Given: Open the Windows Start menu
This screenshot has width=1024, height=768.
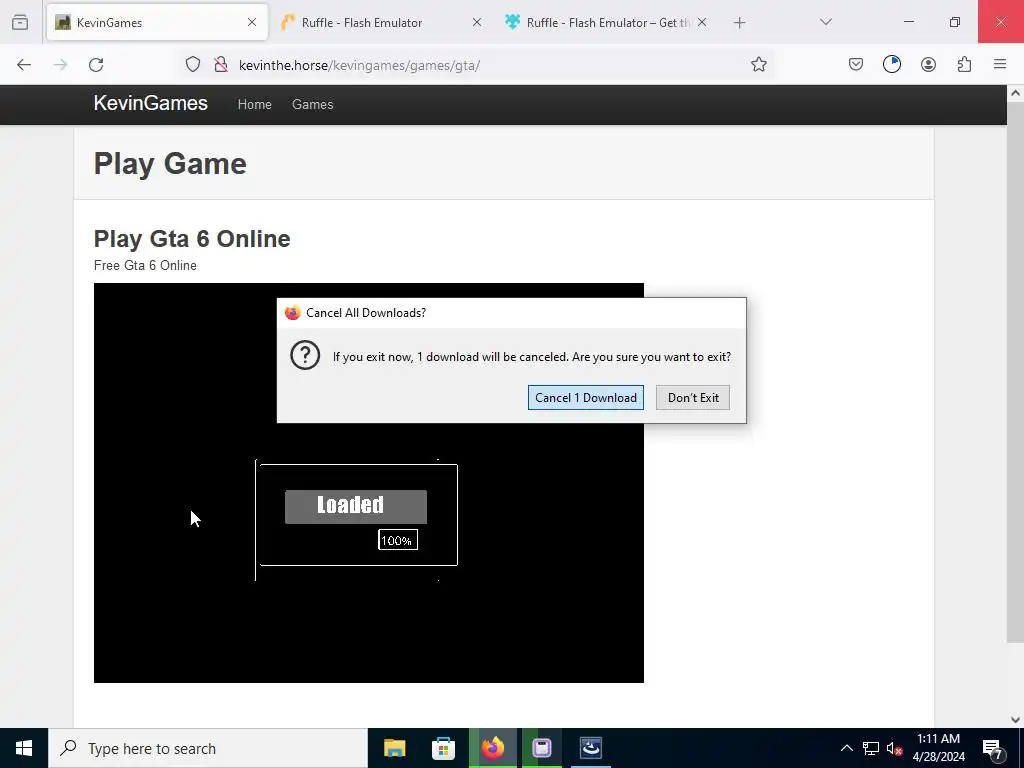Looking at the screenshot, I should 24,748.
